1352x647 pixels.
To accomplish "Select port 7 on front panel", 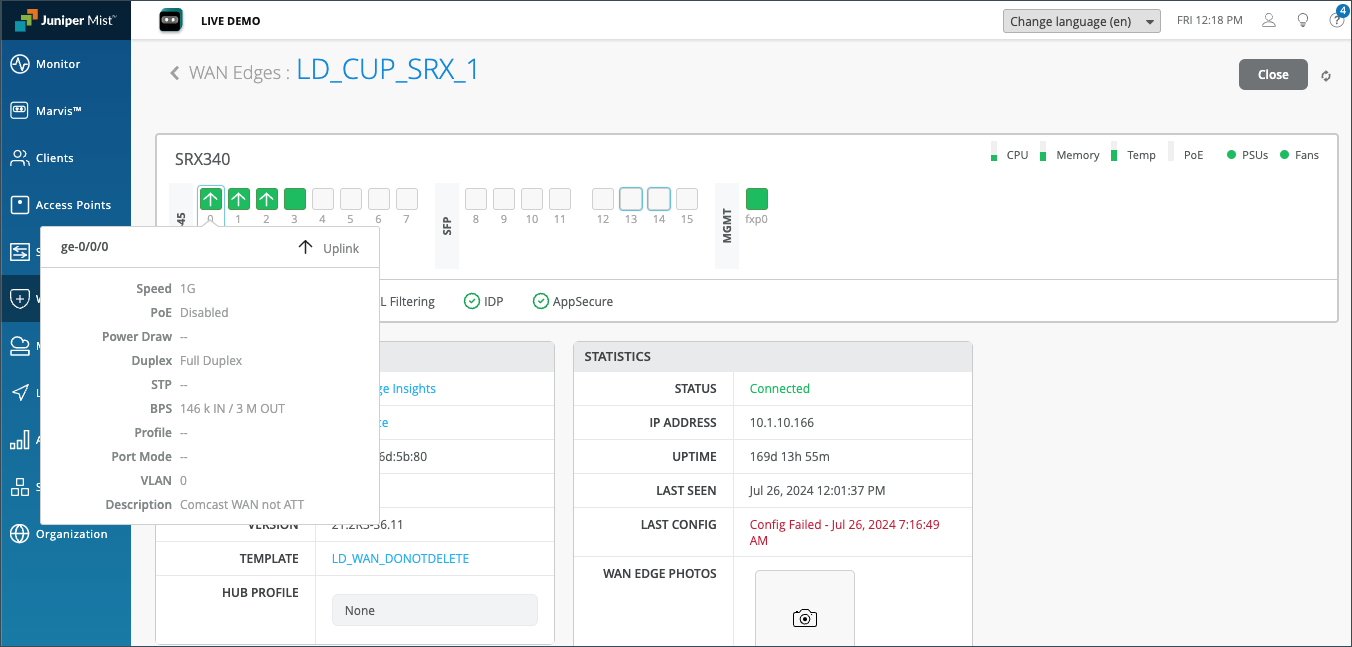I will tap(406, 199).
